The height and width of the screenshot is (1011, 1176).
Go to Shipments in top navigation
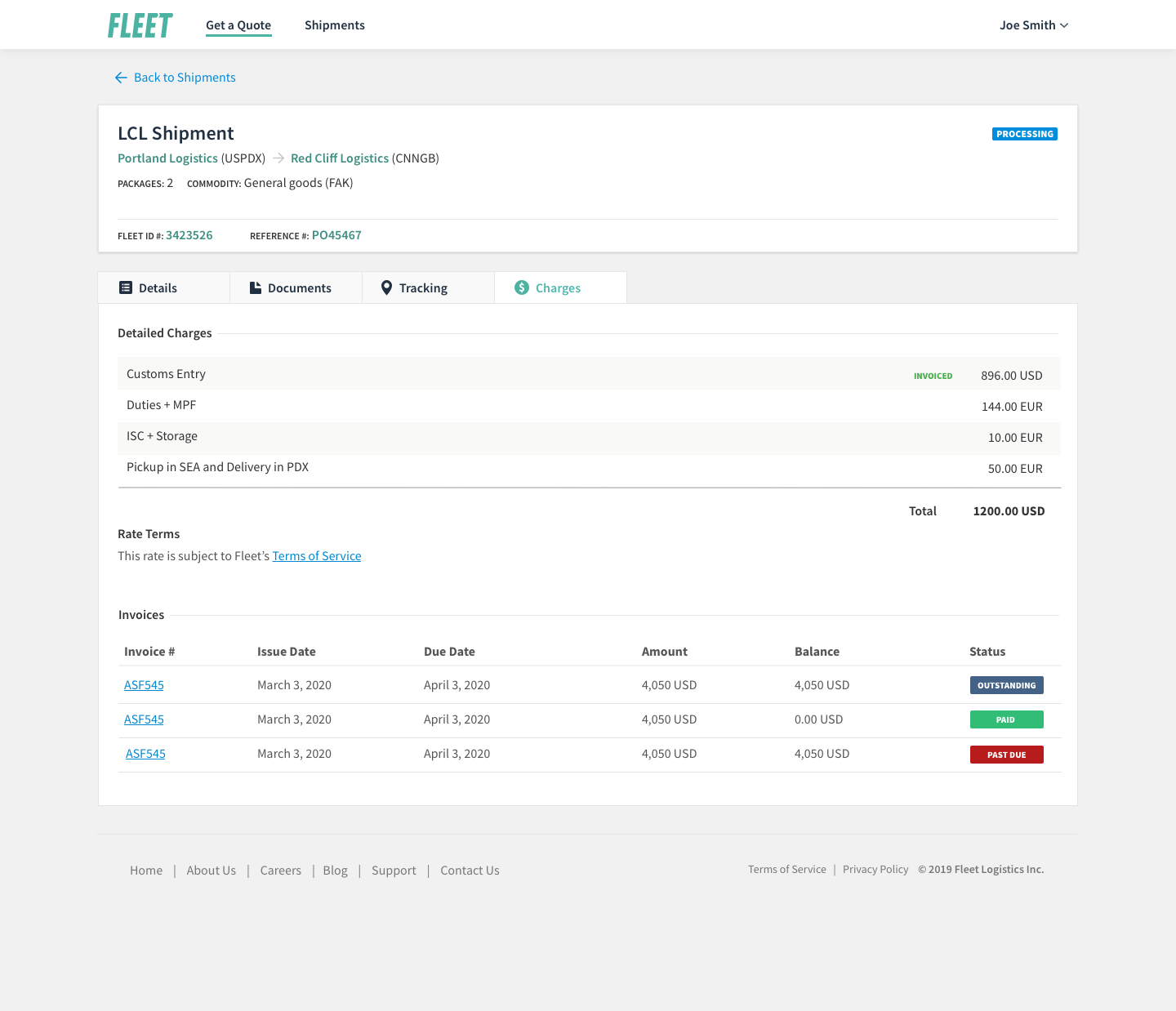pyautogui.click(x=335, y=25)
